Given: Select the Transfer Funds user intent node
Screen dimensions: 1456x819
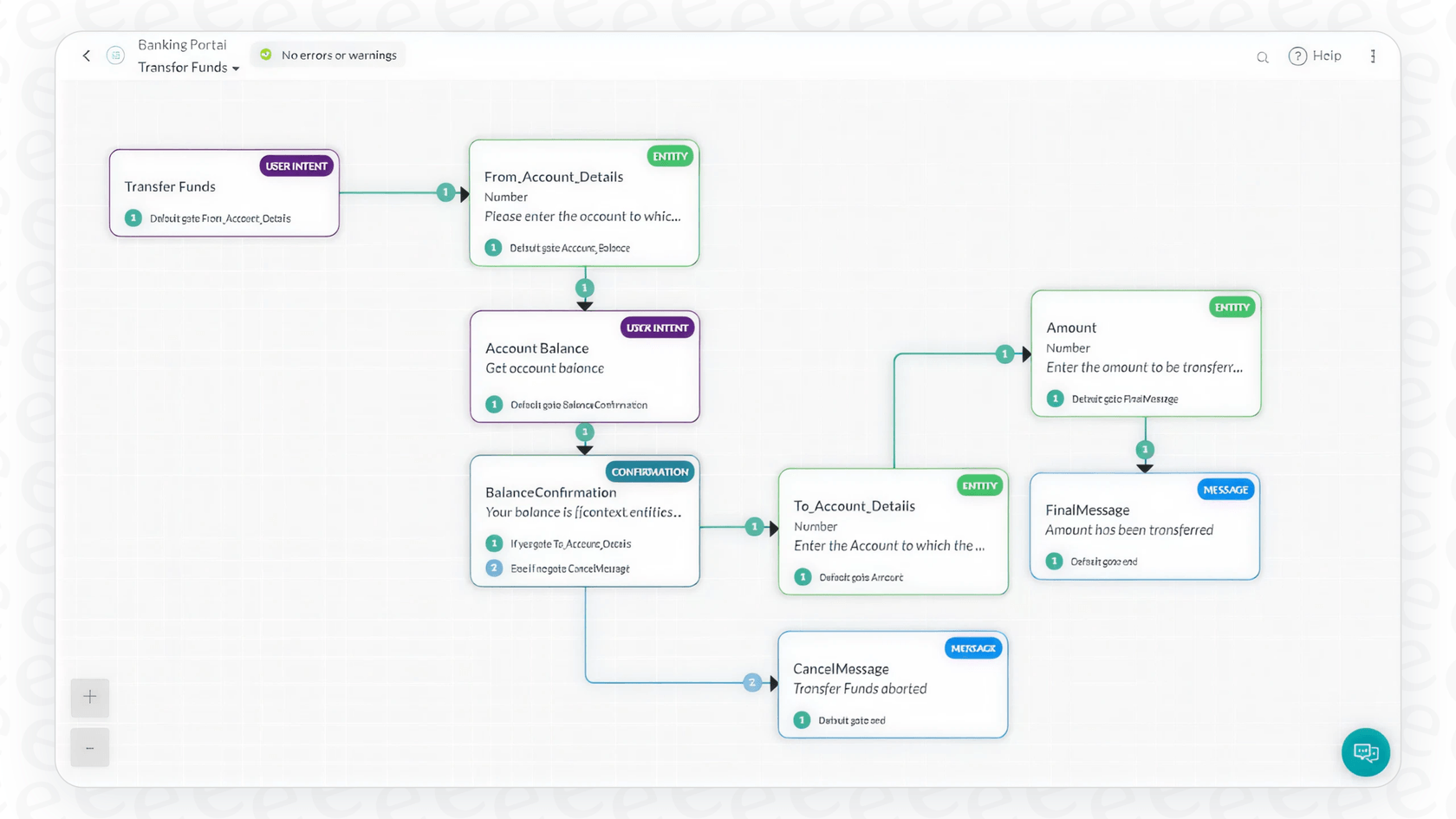Looking at the screenshot, I should point(224,186).
